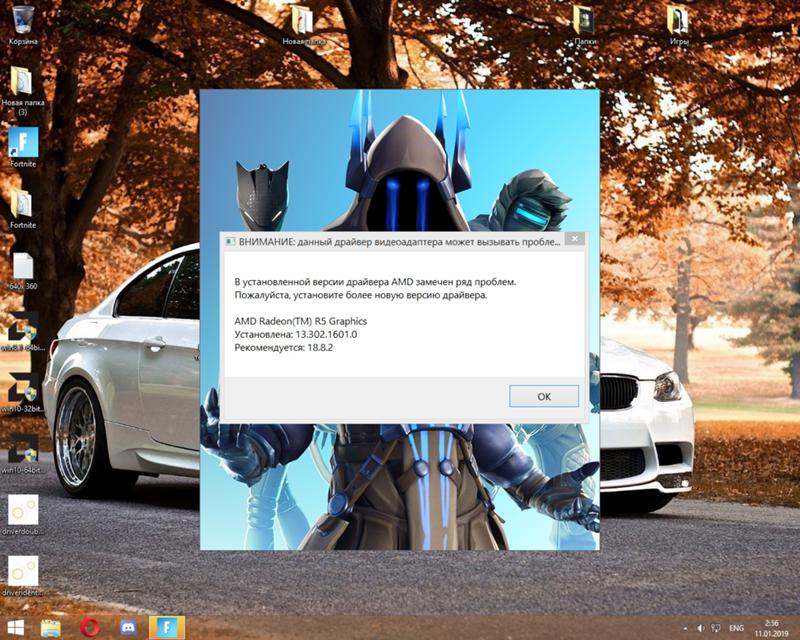Show hidden system tray icons
Screen dimensions: 800x640
point(685,628)
